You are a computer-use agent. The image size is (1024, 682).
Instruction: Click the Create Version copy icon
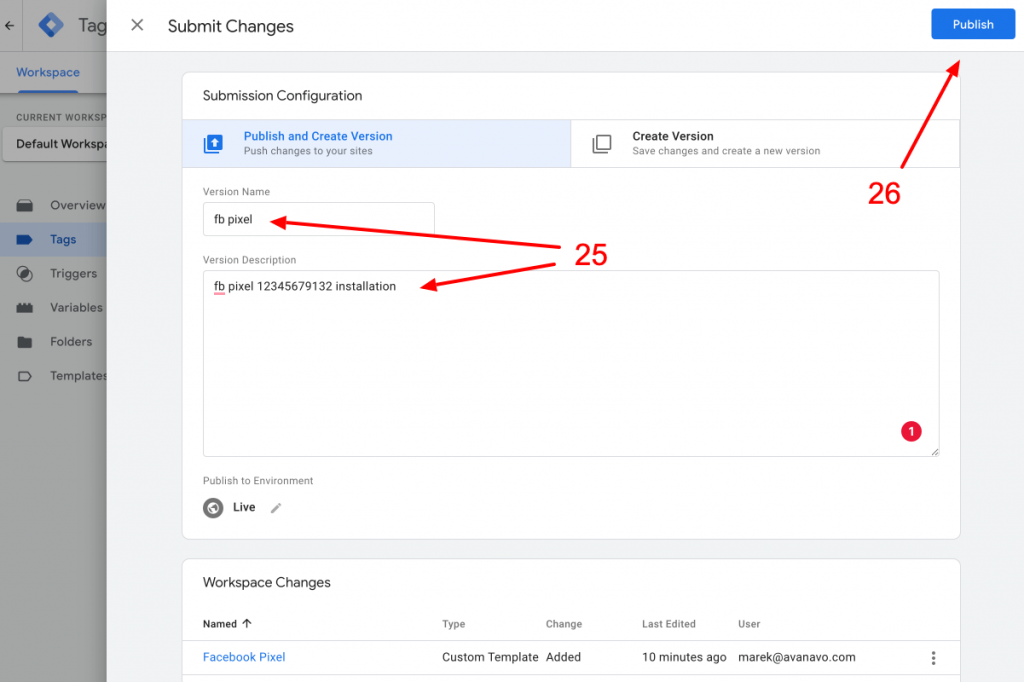601,144
